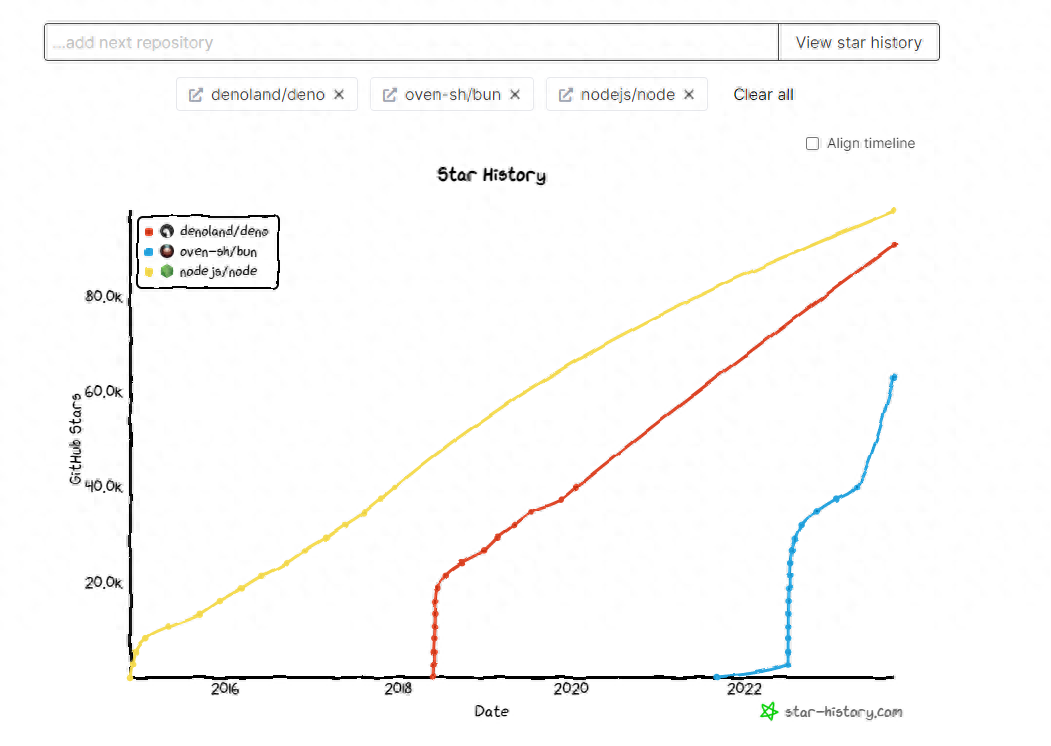Click the Date axis title

pos(491,711)
